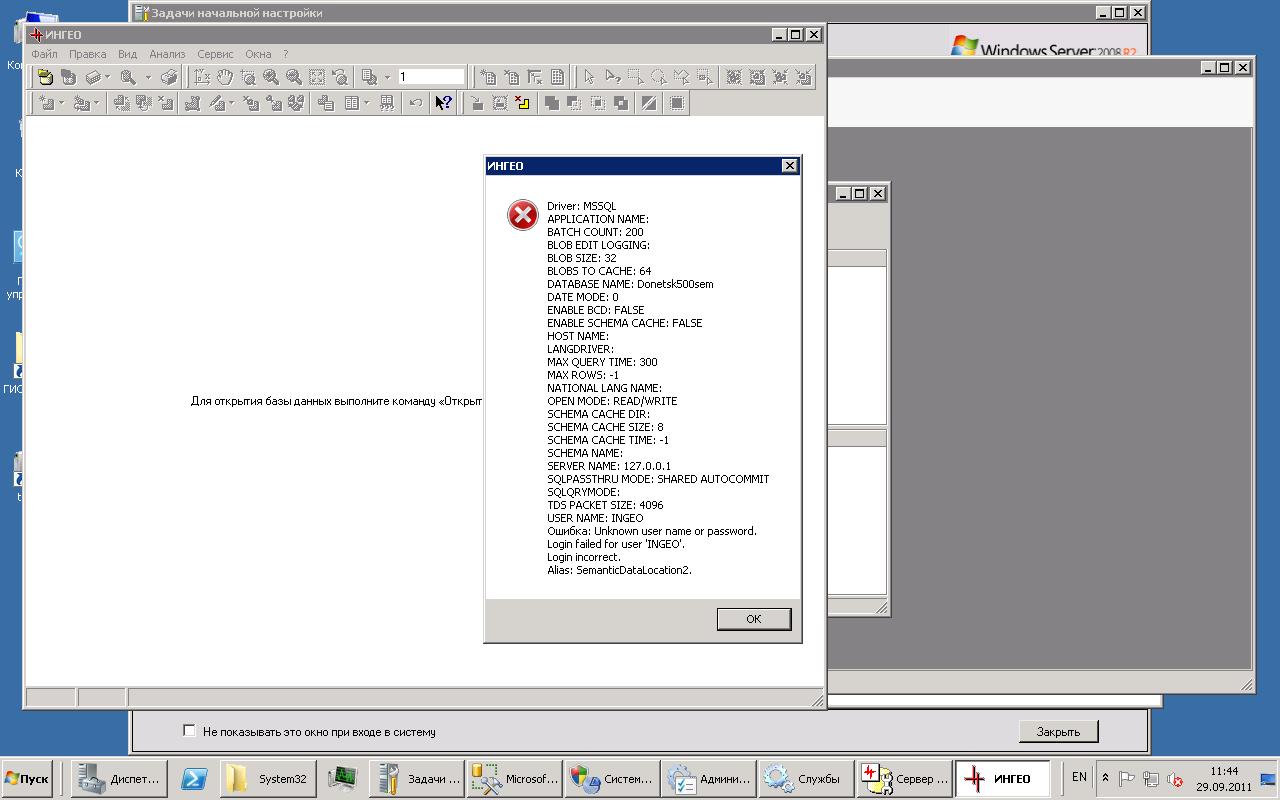The image size is (1280, 800).
Task: Choose the polygon selection tool
Action: [x=682, y=77]
